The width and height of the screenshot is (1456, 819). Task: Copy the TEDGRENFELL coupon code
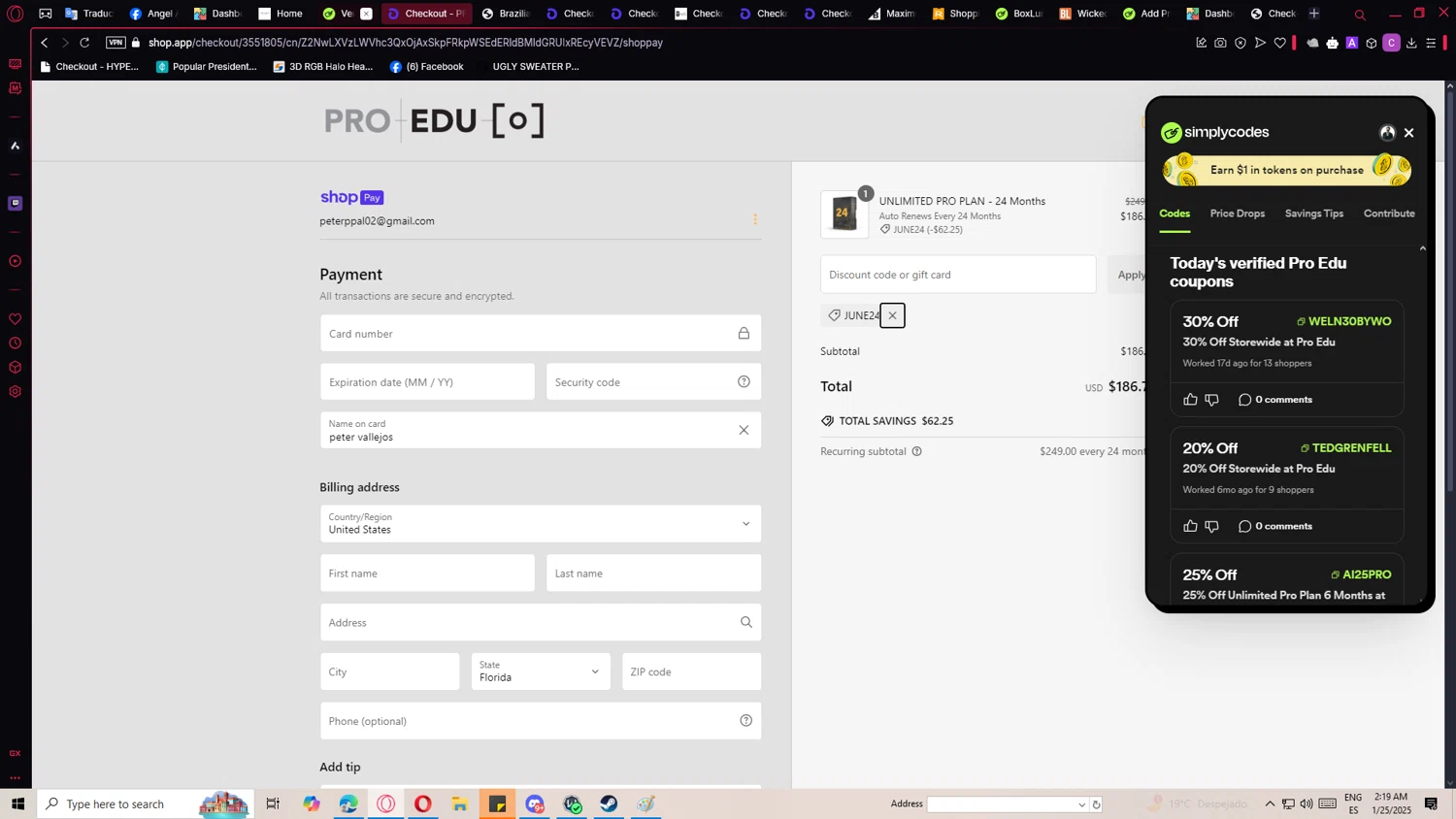click(1345, 447)
